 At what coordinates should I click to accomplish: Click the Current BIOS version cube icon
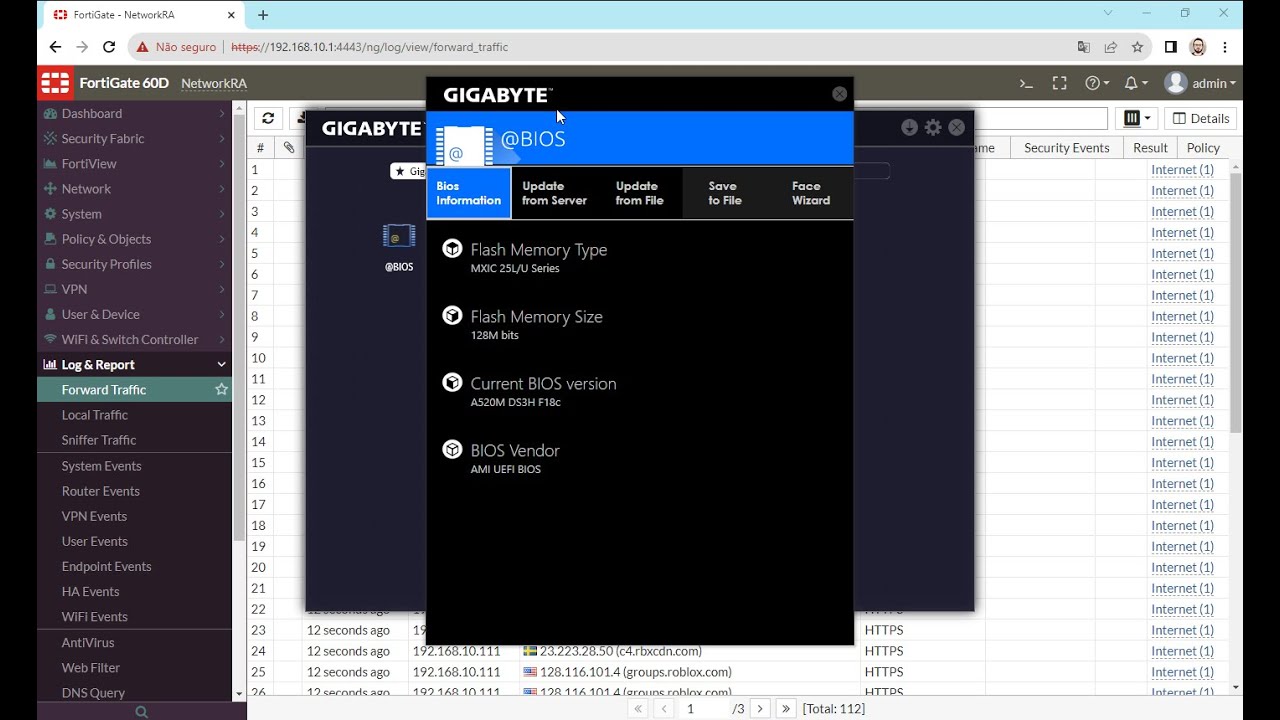(x=452, y=383)
